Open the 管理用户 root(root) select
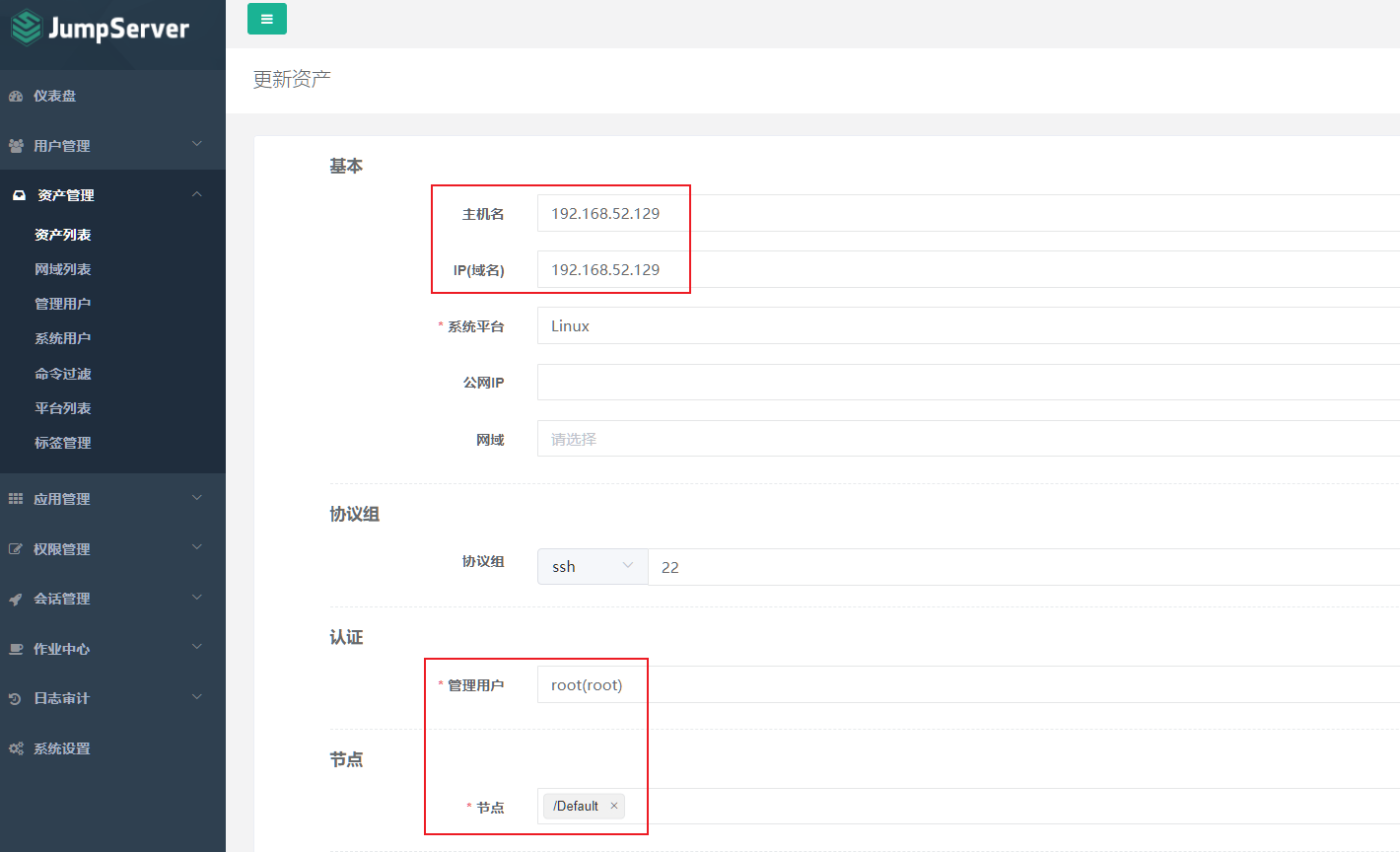1400x852 pixels. [x=968, y=684]
